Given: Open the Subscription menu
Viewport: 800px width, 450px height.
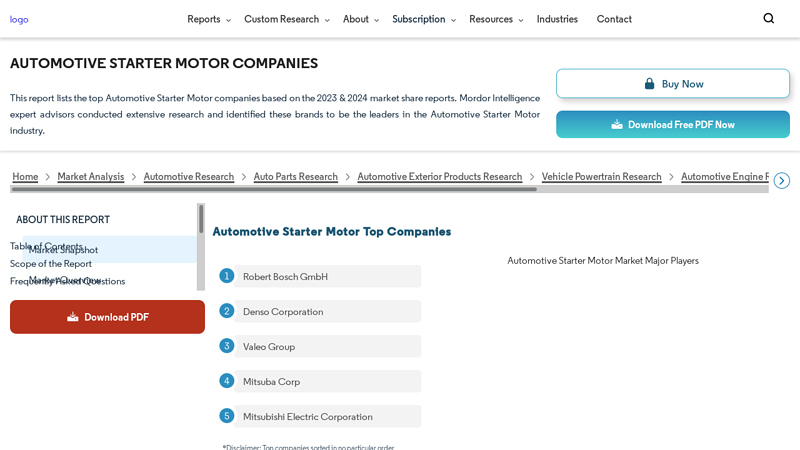Looking at the screenshot, I should pyautogui.click(x=418, y=19).
